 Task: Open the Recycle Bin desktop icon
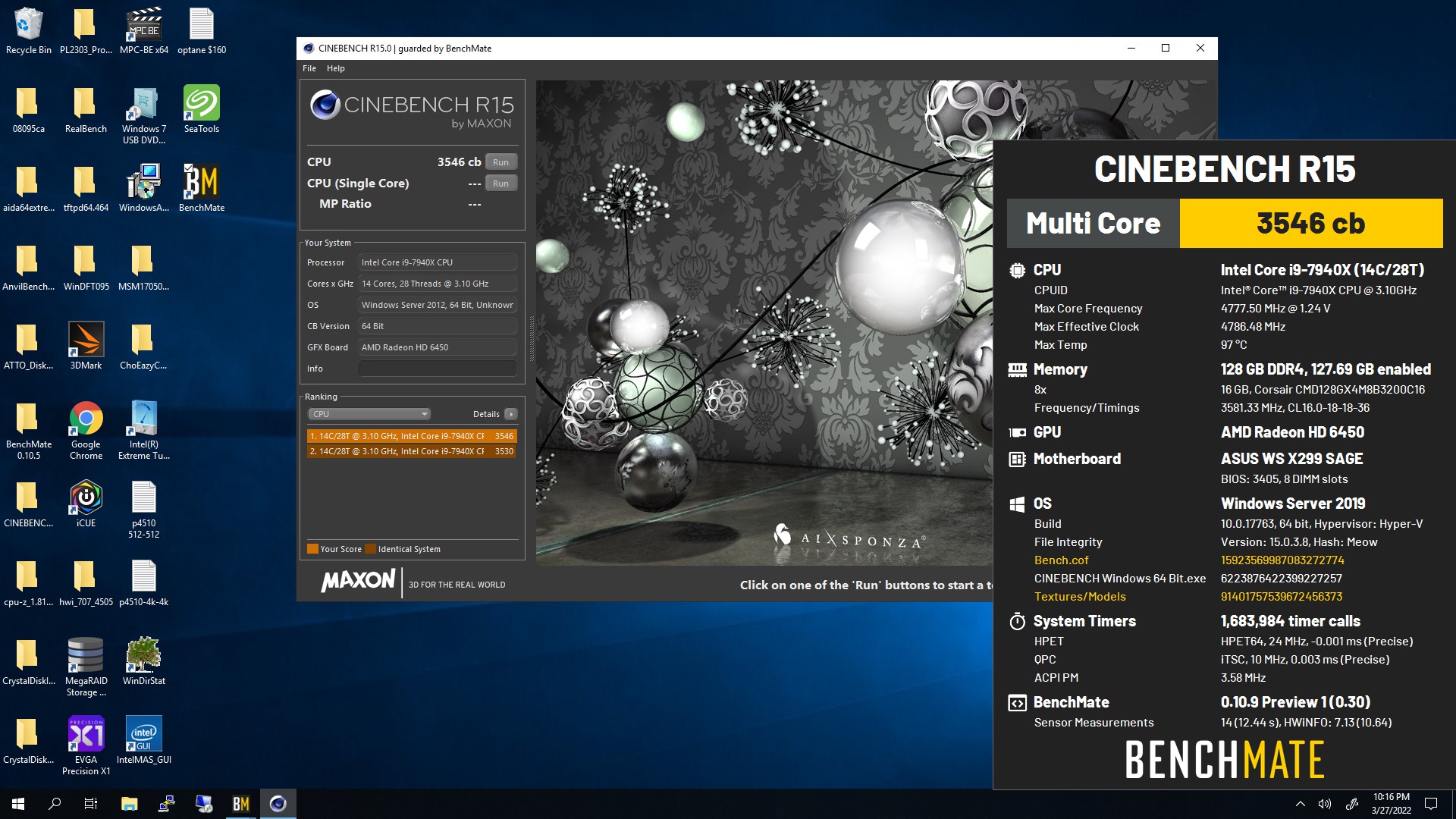pyautogui.click(x=28, y=30)
